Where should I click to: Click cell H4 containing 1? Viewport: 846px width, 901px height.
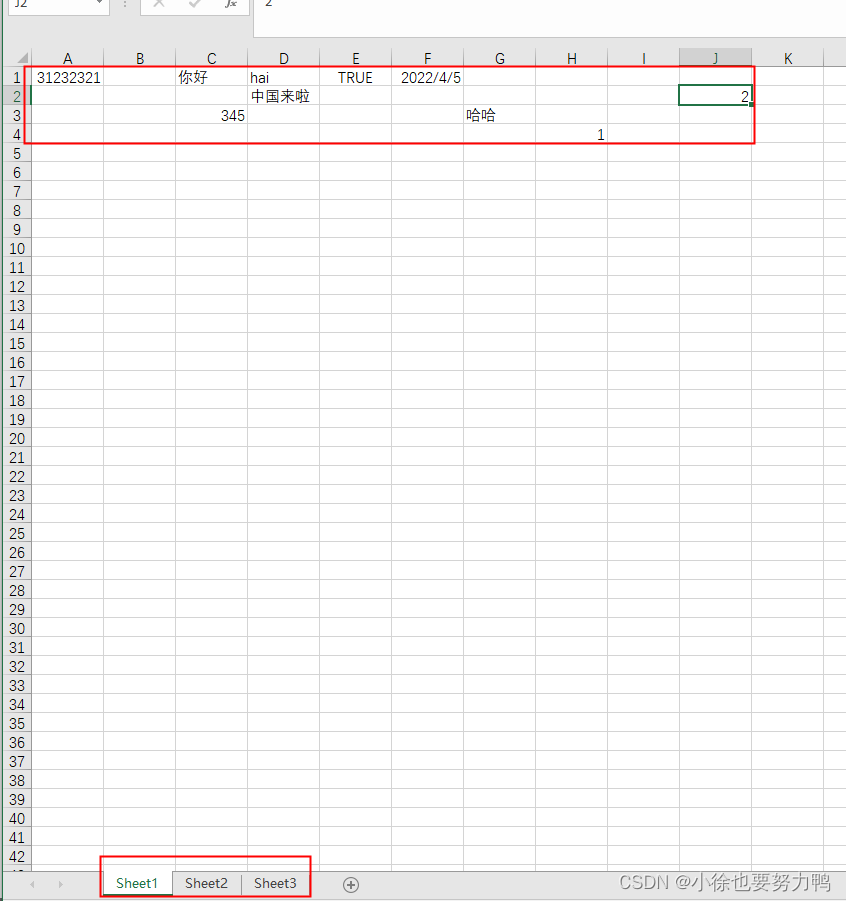point(571,134)
